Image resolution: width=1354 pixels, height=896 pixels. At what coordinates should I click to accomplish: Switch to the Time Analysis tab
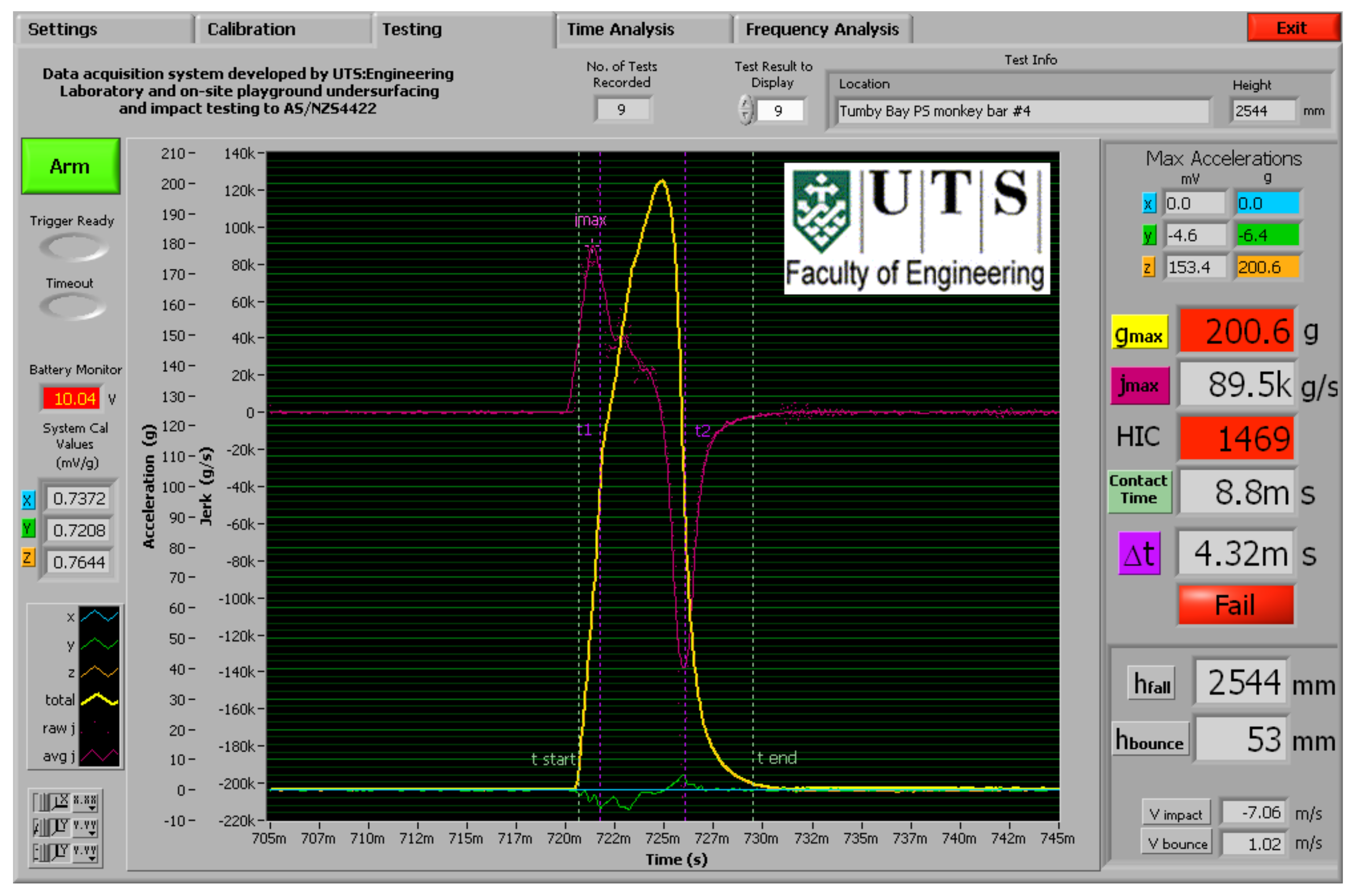click(620, 29)
